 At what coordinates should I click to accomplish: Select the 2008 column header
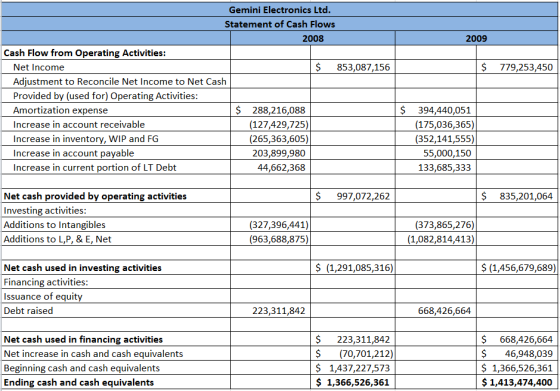(313, 39)
